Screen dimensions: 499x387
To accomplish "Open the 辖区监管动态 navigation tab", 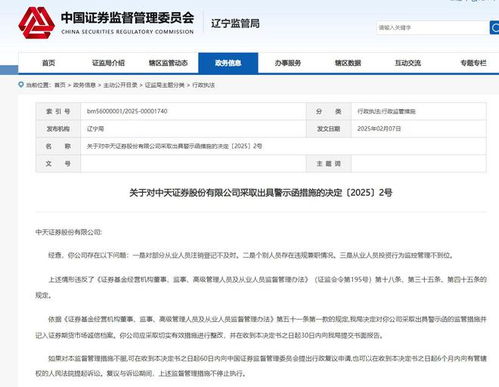I will tap(168, 63).
